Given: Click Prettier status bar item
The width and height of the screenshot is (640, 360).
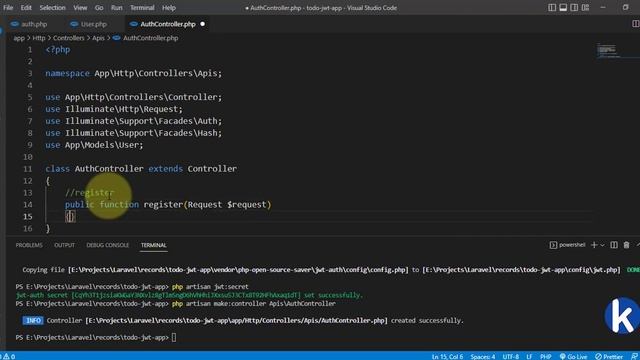Looking at the screenshot, I should pos(609,356).
